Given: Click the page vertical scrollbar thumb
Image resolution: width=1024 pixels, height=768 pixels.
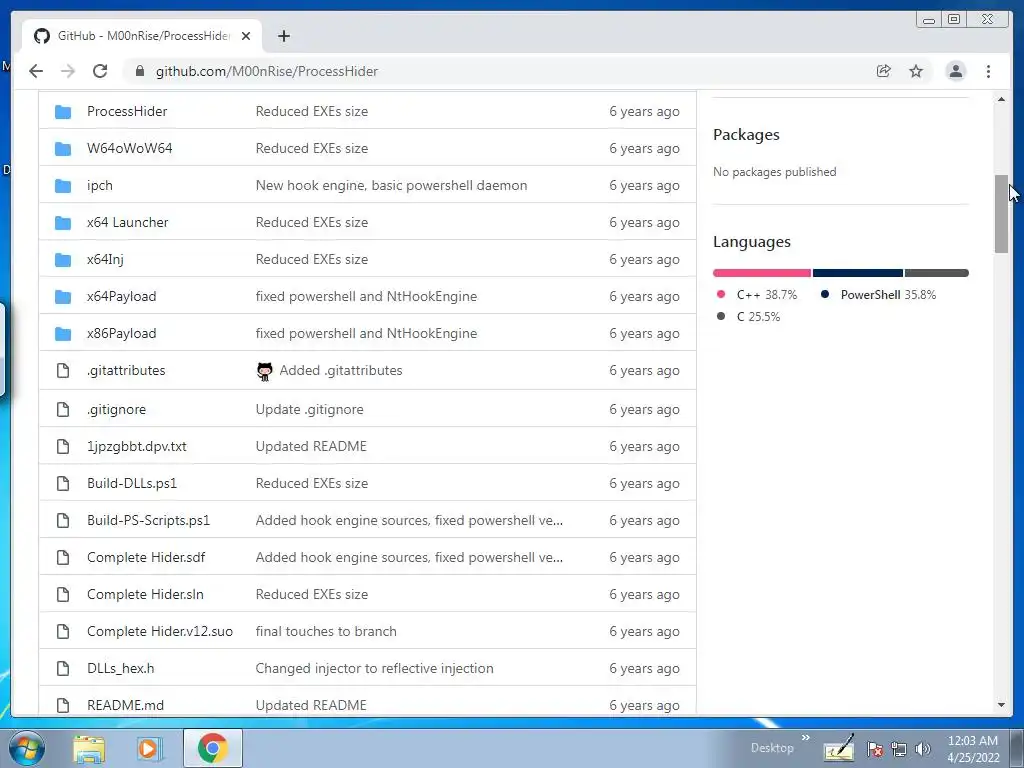Looking at the screenshot, I should 1001,214.
